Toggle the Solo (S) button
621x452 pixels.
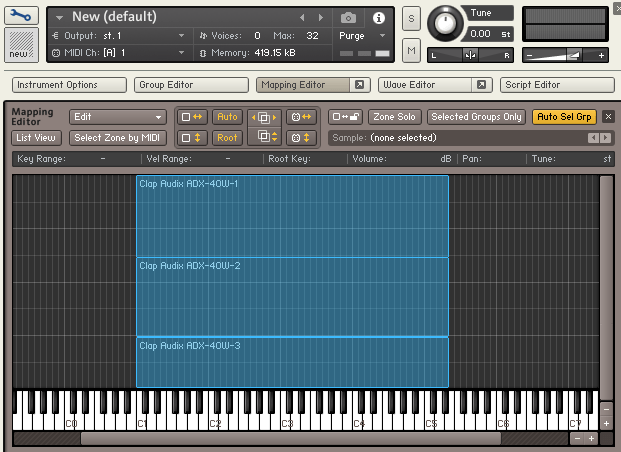tap(411, 19)
